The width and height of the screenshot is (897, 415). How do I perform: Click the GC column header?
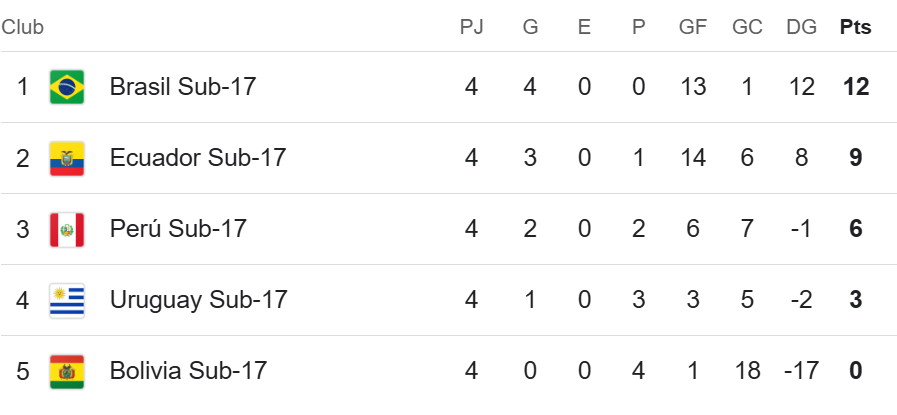(747, 27)
